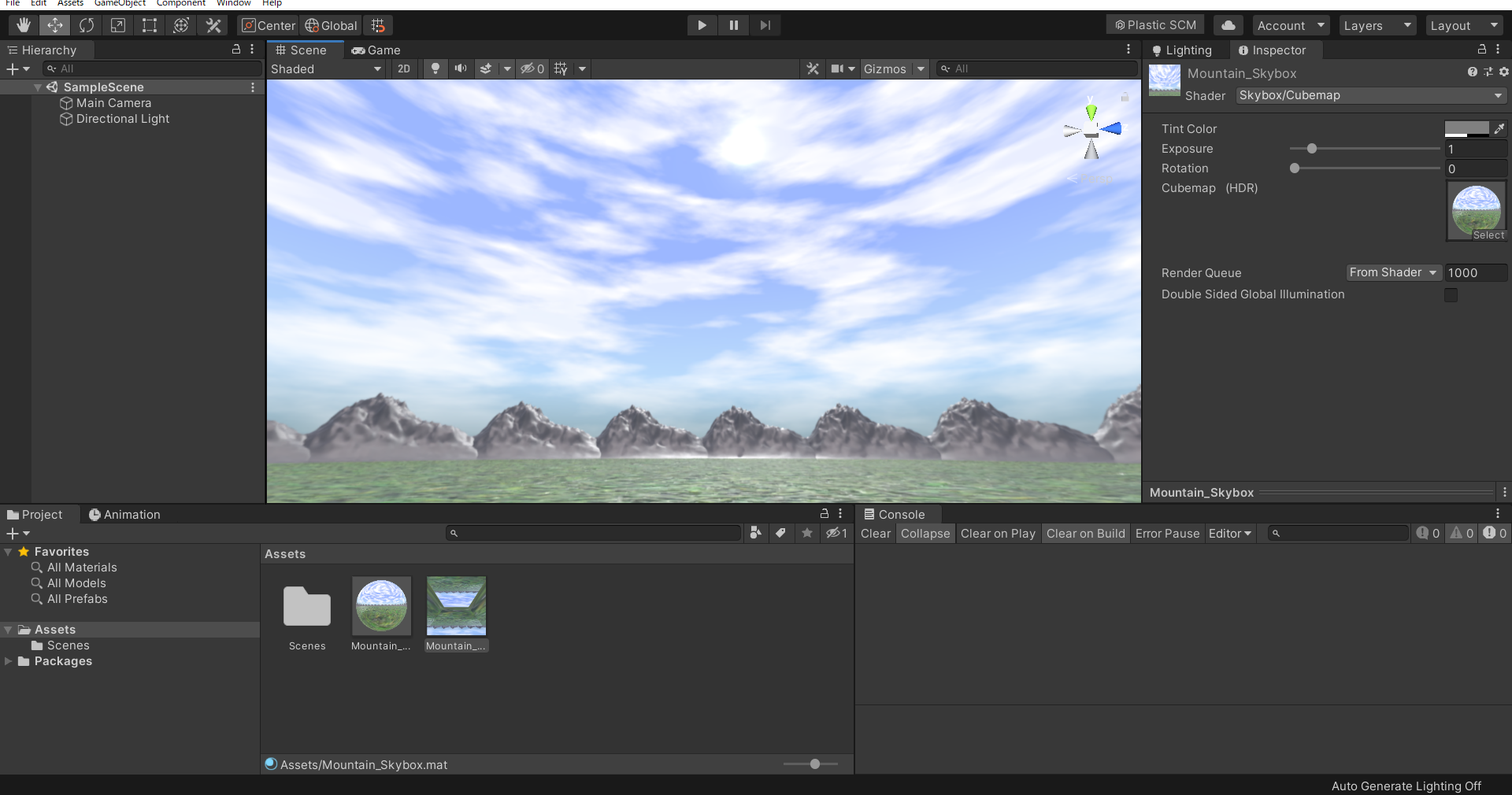The height and width of the screenshot is (795, 1512).
Task: Enable Double Sided Global Illumination
Action: click(x=1451, y=295)
